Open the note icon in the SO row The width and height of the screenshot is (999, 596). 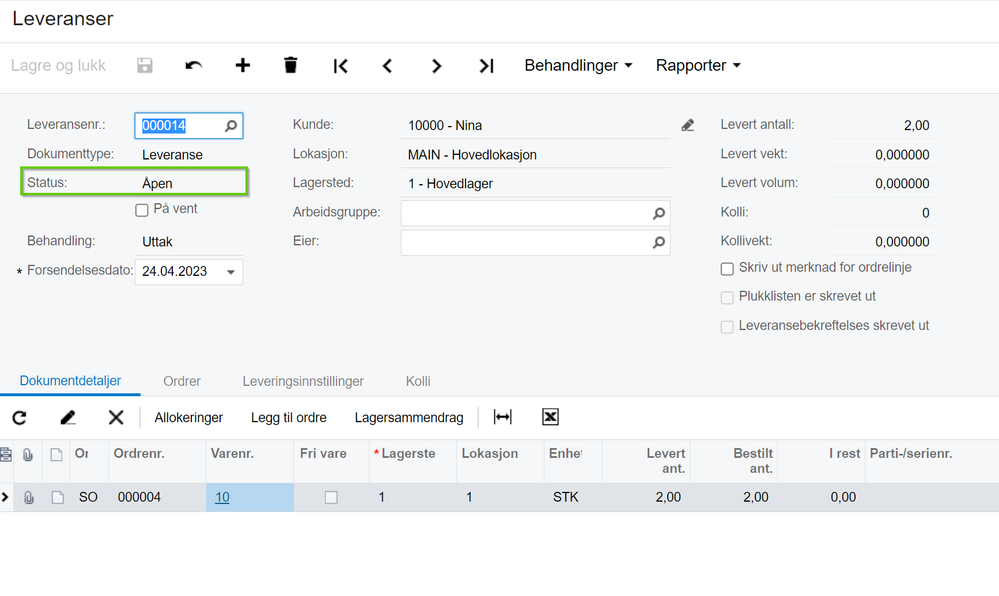(x=57, y=497)
